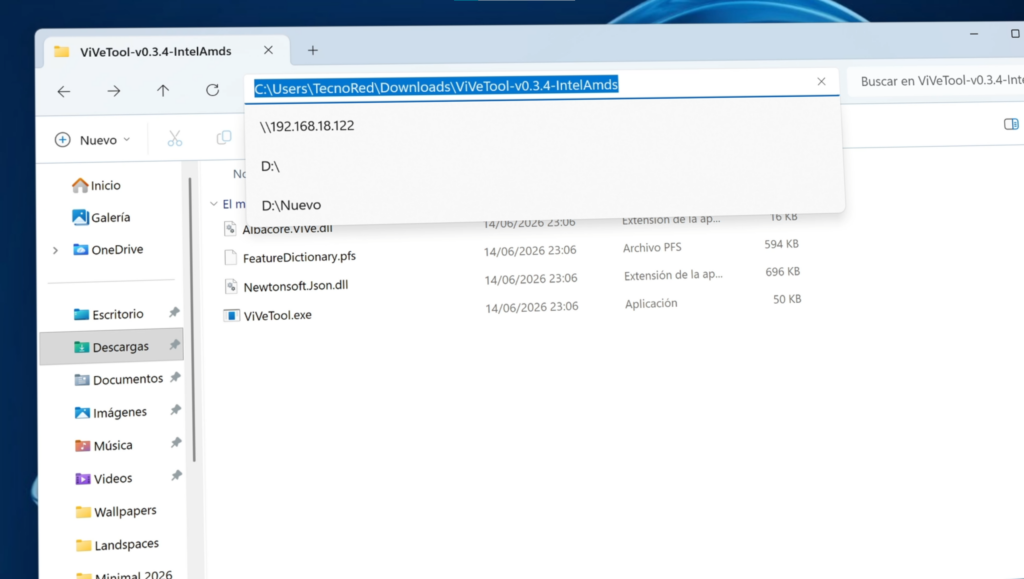Open the Wallpapers folder in the sidebar
1024x579 pixels.
coord(116,512)
